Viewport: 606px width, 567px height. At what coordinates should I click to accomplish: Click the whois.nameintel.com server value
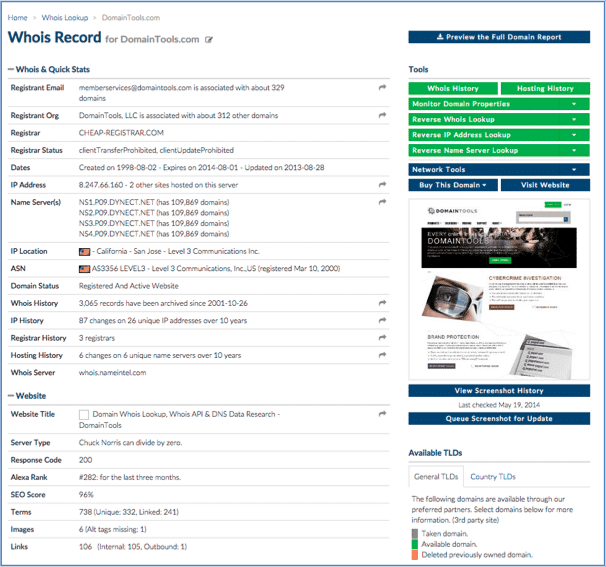point(112,373)
